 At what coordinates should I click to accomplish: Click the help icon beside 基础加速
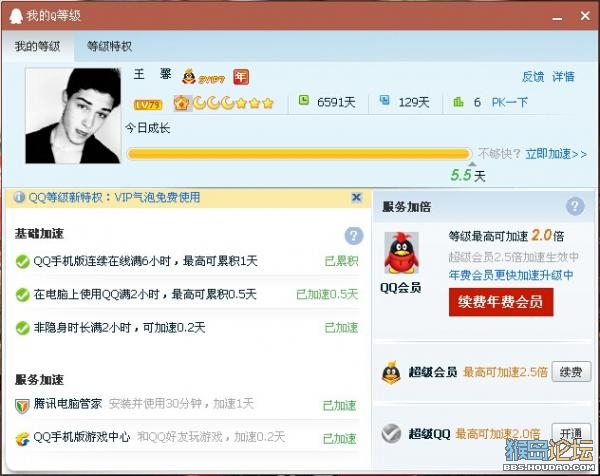click(x=354, y=236)
